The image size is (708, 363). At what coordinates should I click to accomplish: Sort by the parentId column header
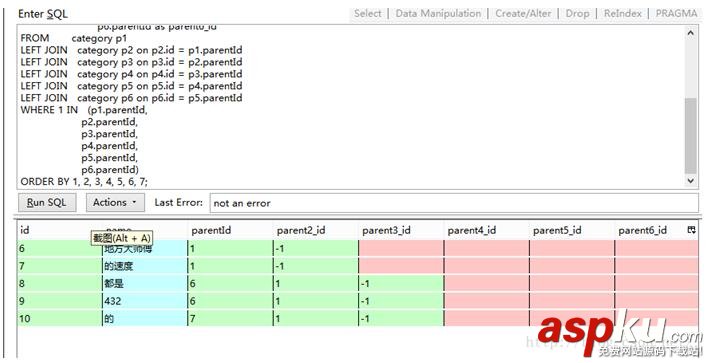click(230, 230)
